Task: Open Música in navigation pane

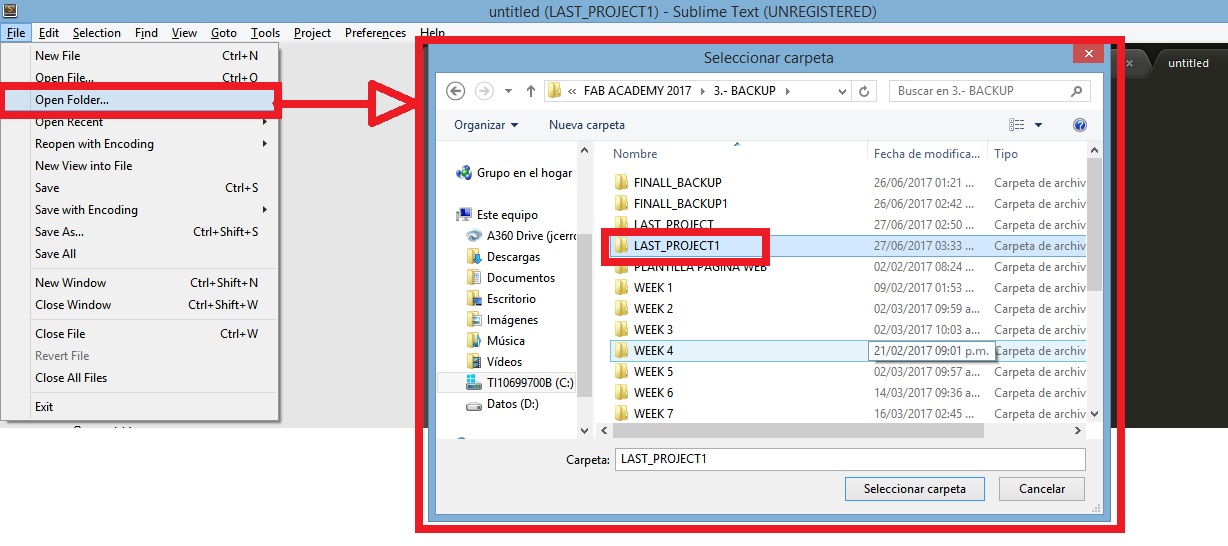Action: (496, 341)
